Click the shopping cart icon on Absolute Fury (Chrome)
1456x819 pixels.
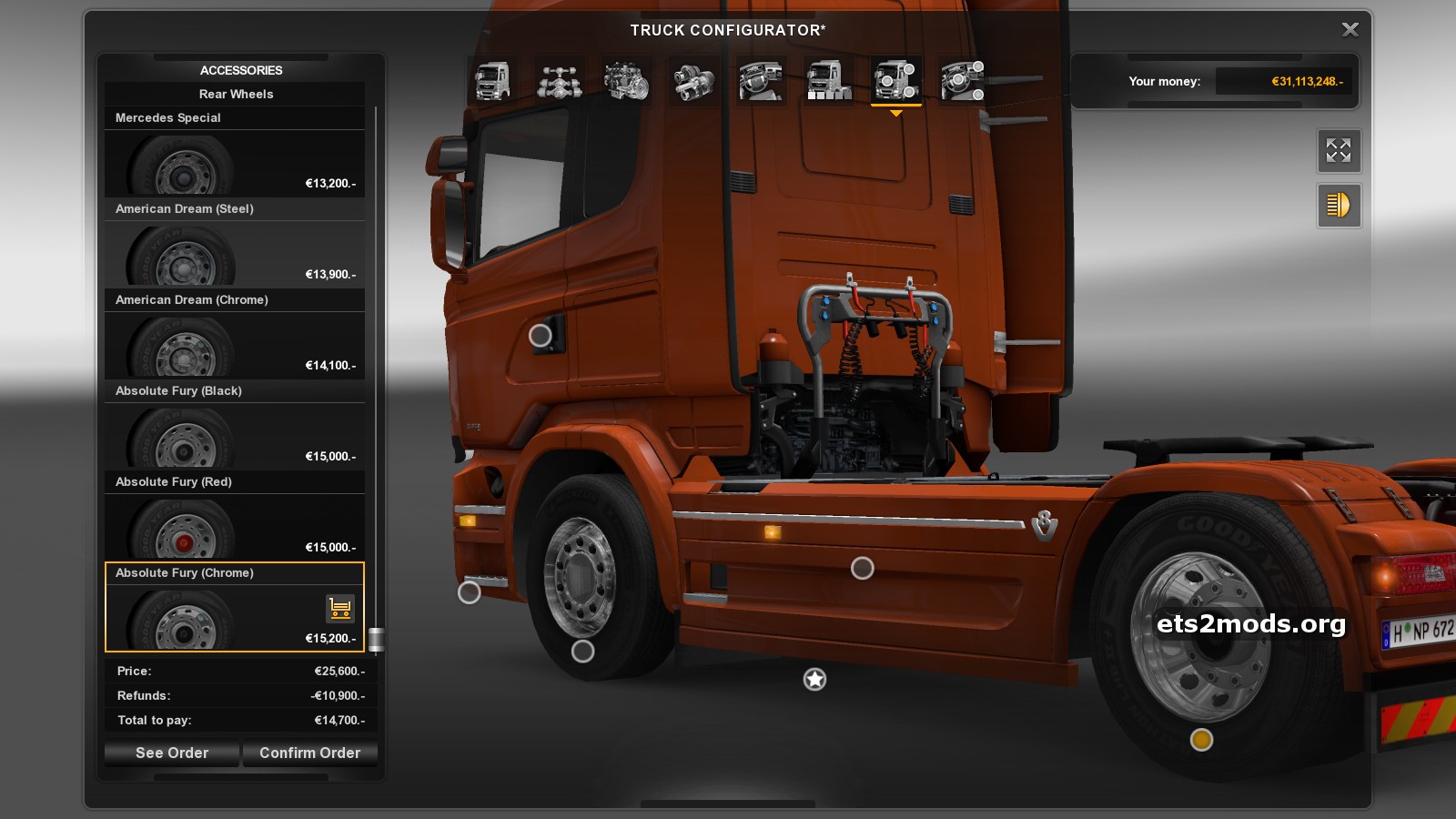coord(339,607)
